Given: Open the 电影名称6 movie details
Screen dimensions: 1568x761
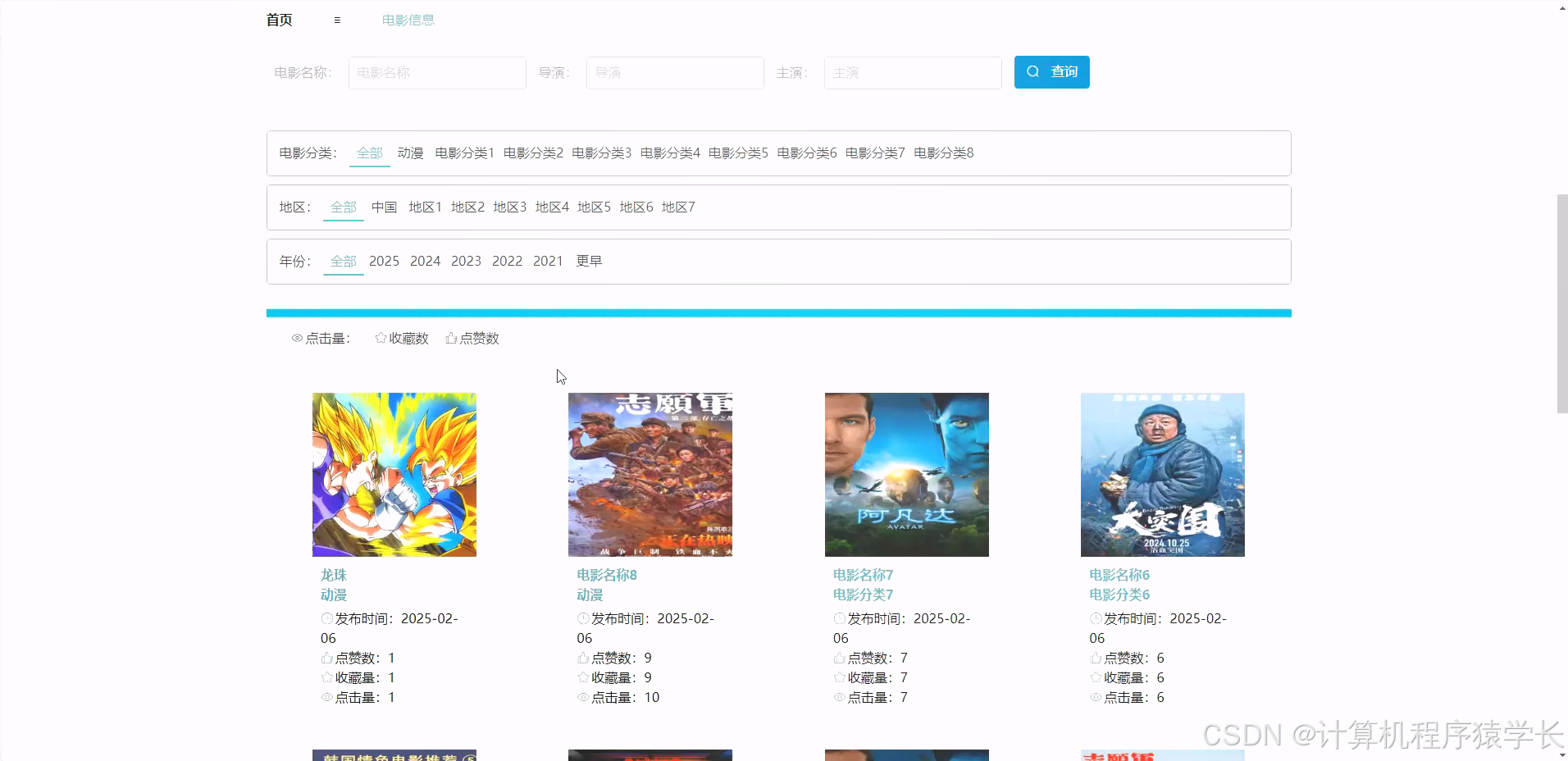Looking at the screenshot, I should pyautogui.click(x=1117, y=575).
